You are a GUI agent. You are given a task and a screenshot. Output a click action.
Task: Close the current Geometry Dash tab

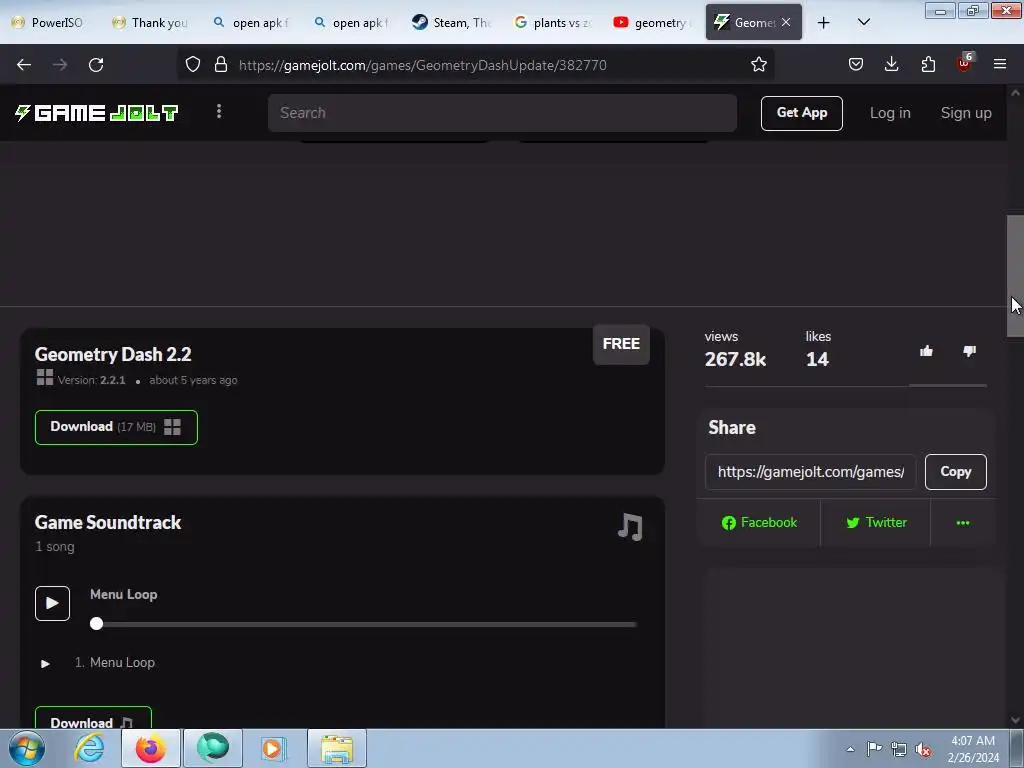click(786, 23)
